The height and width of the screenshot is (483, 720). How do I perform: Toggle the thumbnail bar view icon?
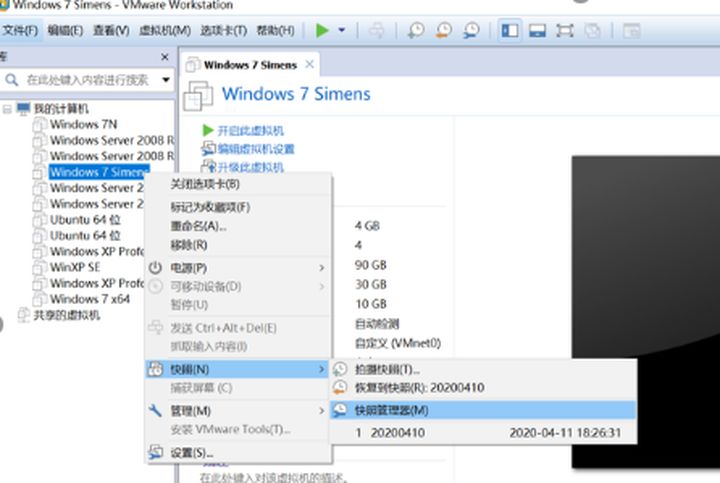coord(537,31)
